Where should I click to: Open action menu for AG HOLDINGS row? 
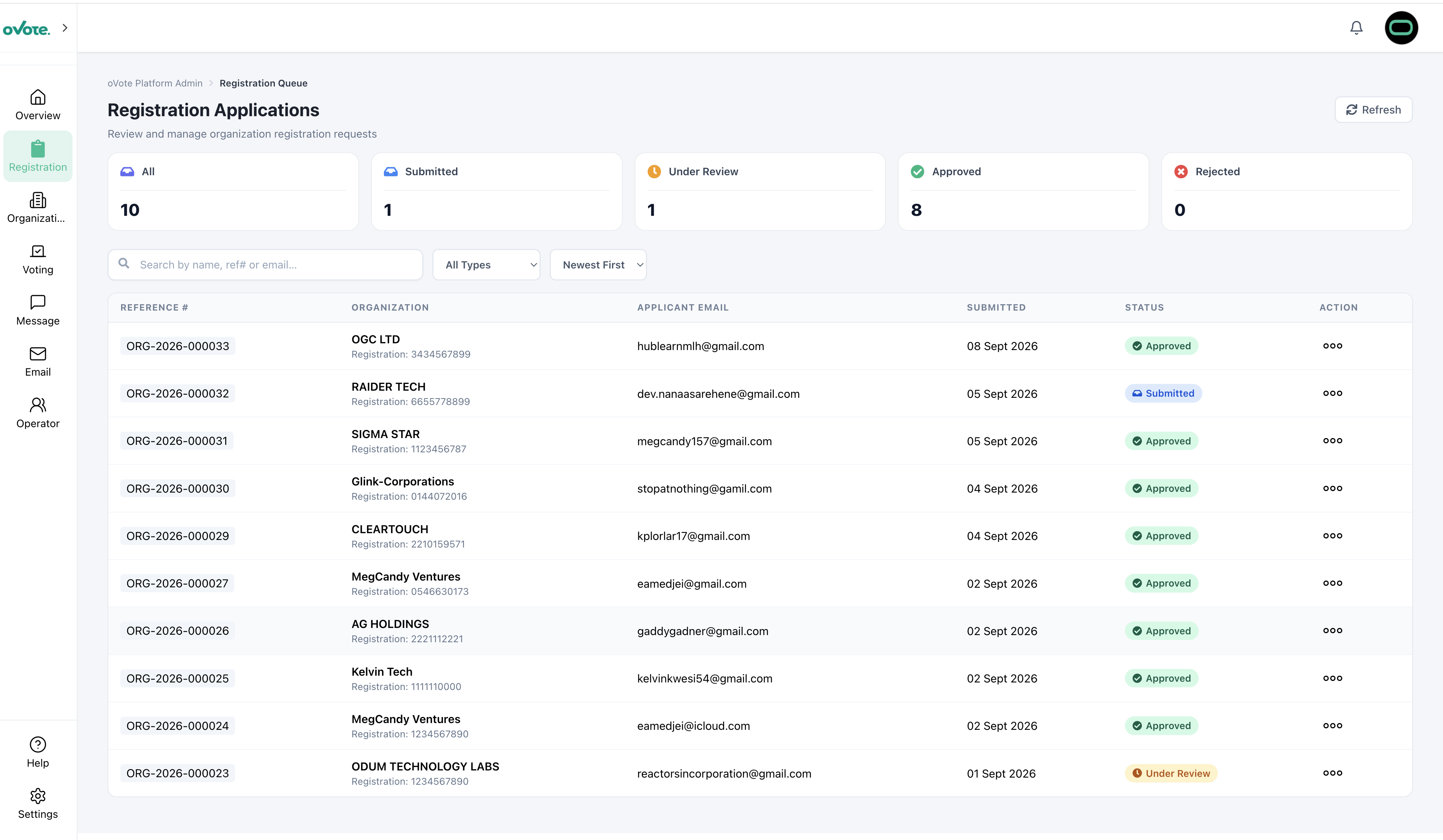click(1332, 631)
